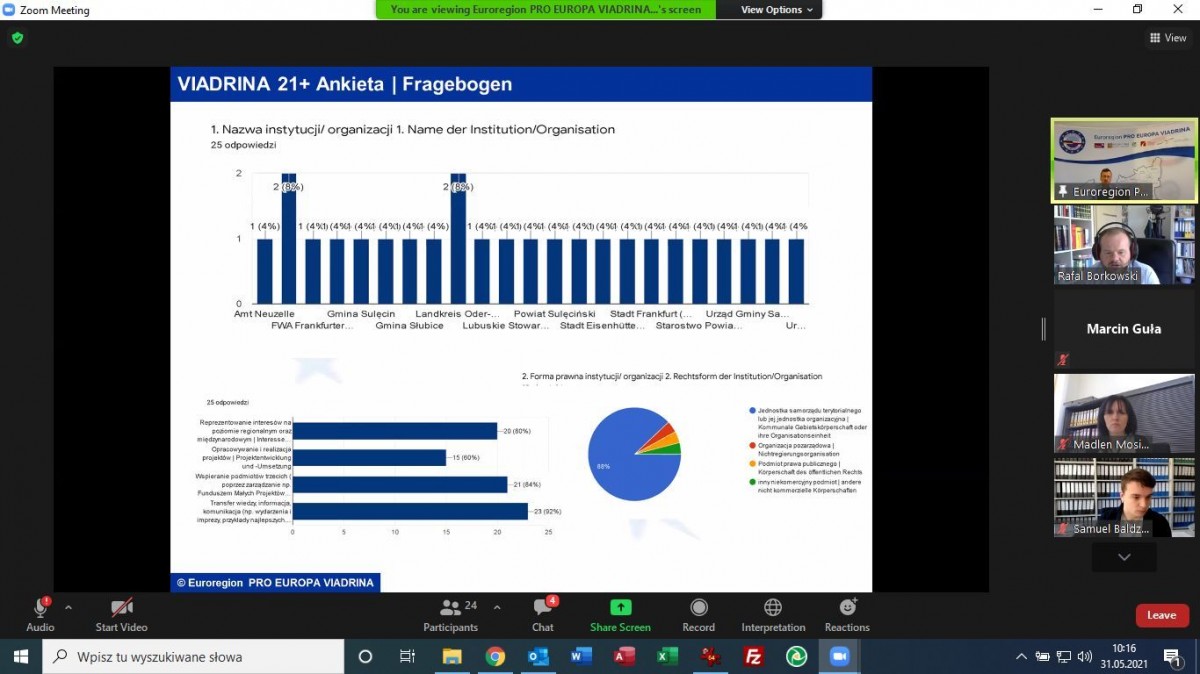Open File Explorer from the taskbar

(452, 657)
